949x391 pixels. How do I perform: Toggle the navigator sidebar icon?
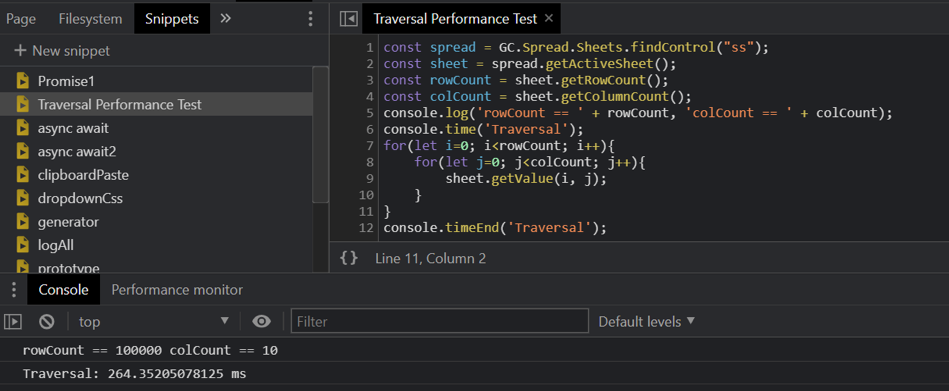tap(349, 19)
